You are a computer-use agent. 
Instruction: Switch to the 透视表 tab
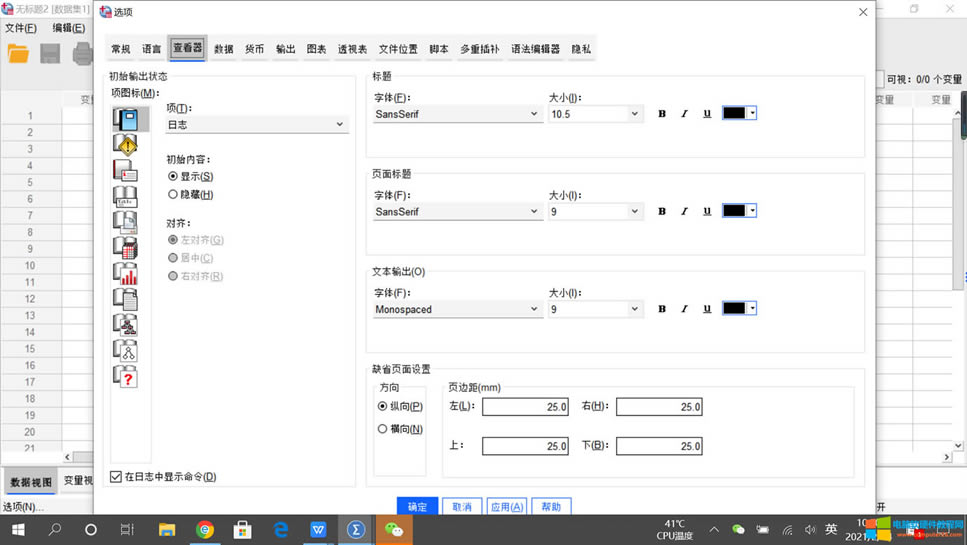click(x=352, y=49)
